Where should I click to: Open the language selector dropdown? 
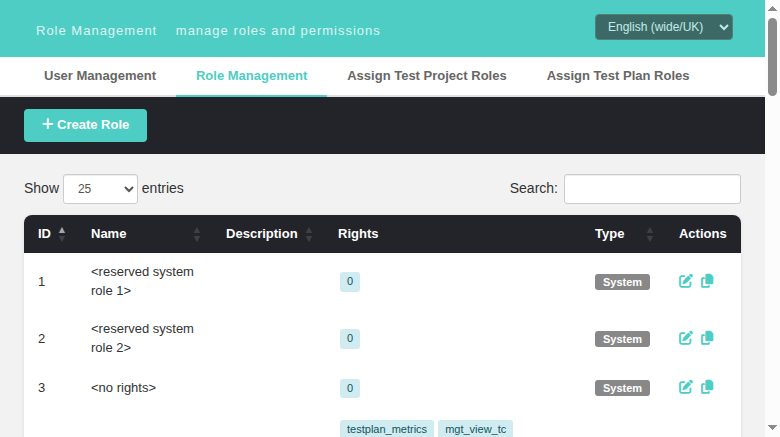click(x=664, y=27)
